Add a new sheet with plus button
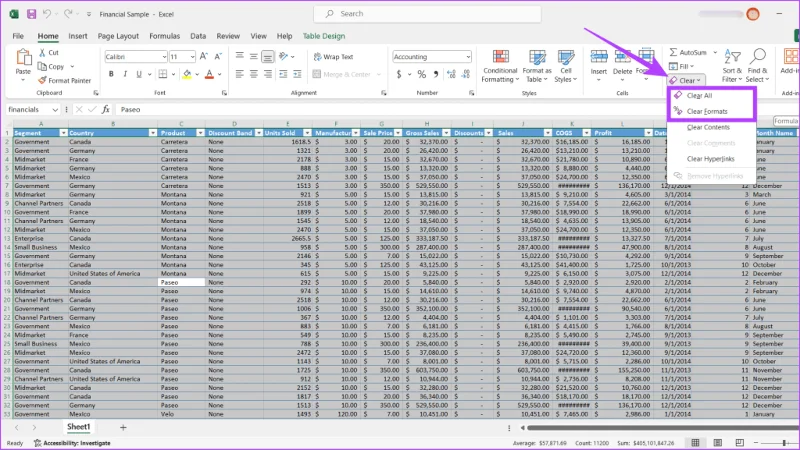The image size is (800, 450). point(123,428)
